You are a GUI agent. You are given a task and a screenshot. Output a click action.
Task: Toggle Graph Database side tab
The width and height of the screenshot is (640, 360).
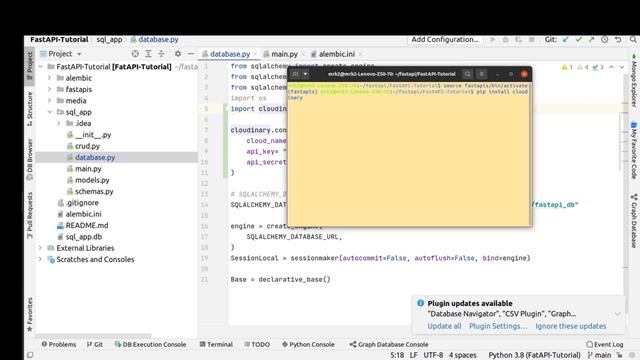click(633, 220)
